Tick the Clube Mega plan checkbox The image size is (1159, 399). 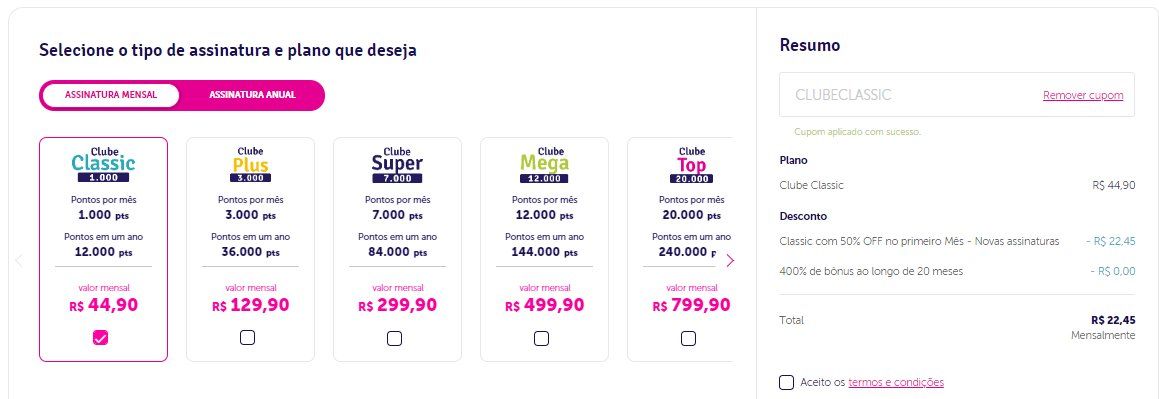(x=542, y=338)
